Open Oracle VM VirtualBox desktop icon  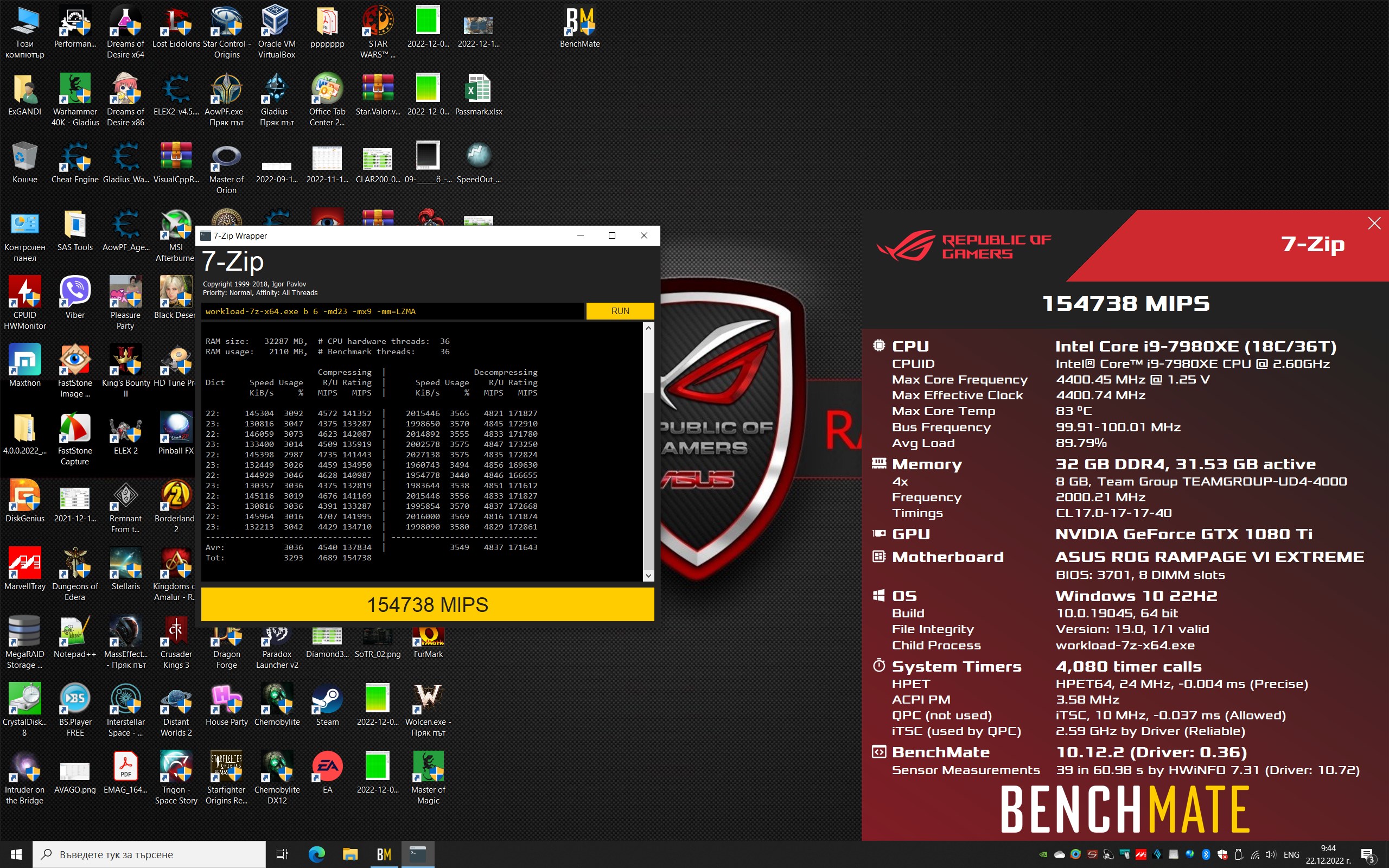[277, 33]
